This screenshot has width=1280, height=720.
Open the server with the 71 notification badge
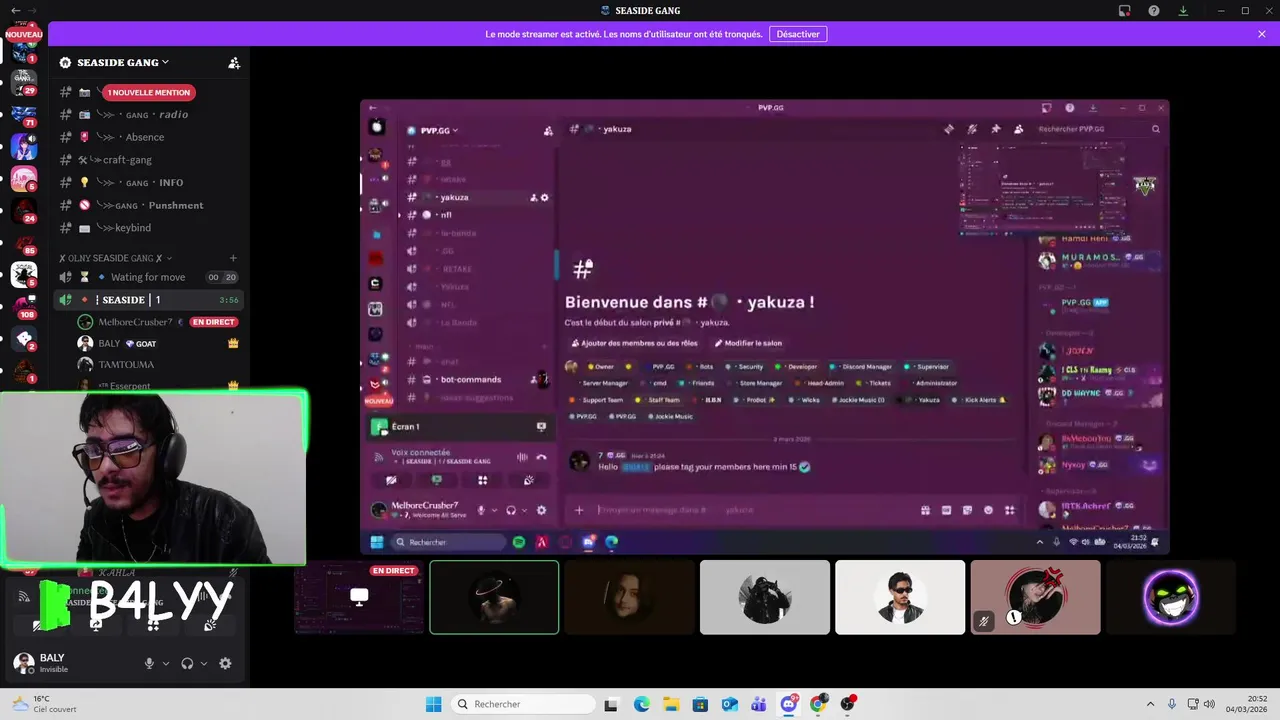[23, 114]
